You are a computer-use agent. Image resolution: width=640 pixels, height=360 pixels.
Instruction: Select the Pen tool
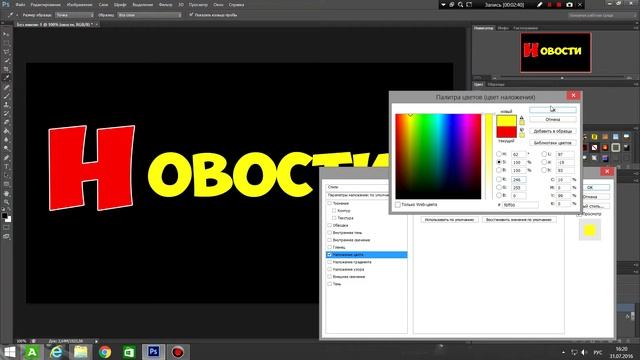click(x=6, y=158)
